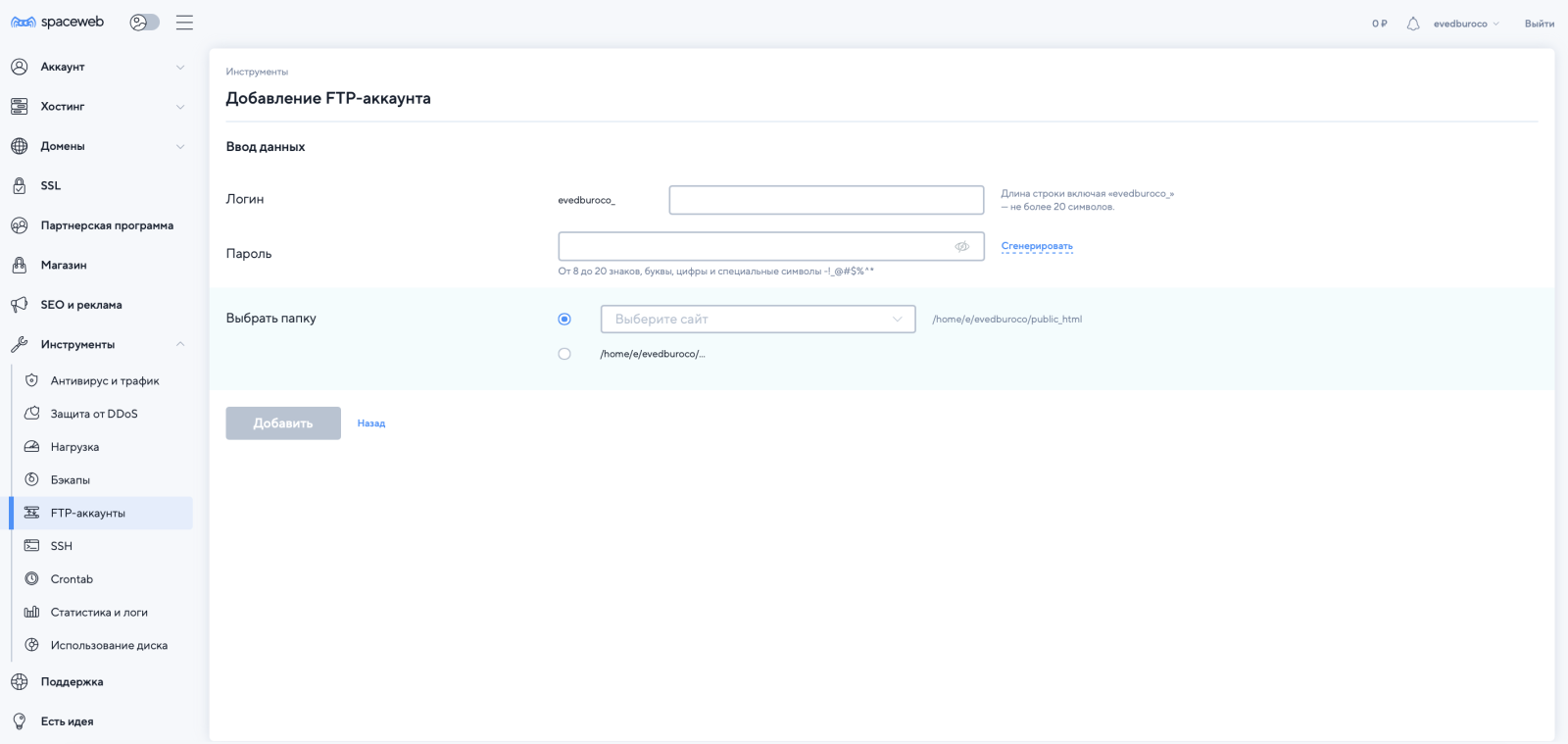Click the Добавить button
The image size is (1568, 744).
[x=283, y=423]
